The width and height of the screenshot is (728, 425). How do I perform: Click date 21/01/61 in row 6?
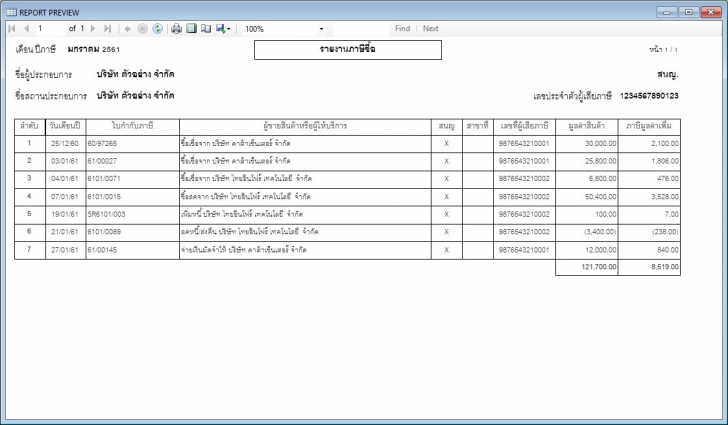(65, 232)
